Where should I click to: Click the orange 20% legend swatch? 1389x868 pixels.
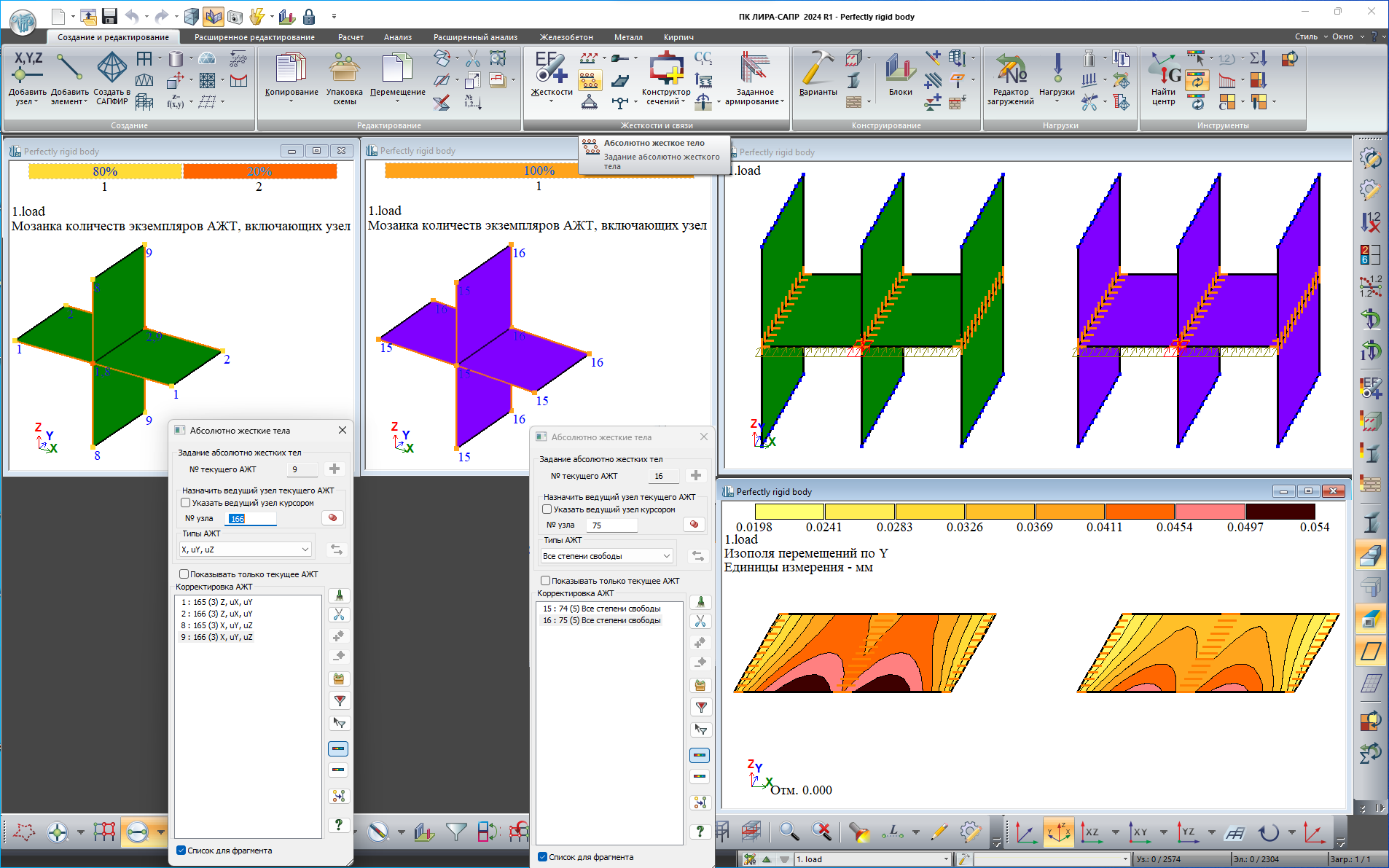(259, 171)
